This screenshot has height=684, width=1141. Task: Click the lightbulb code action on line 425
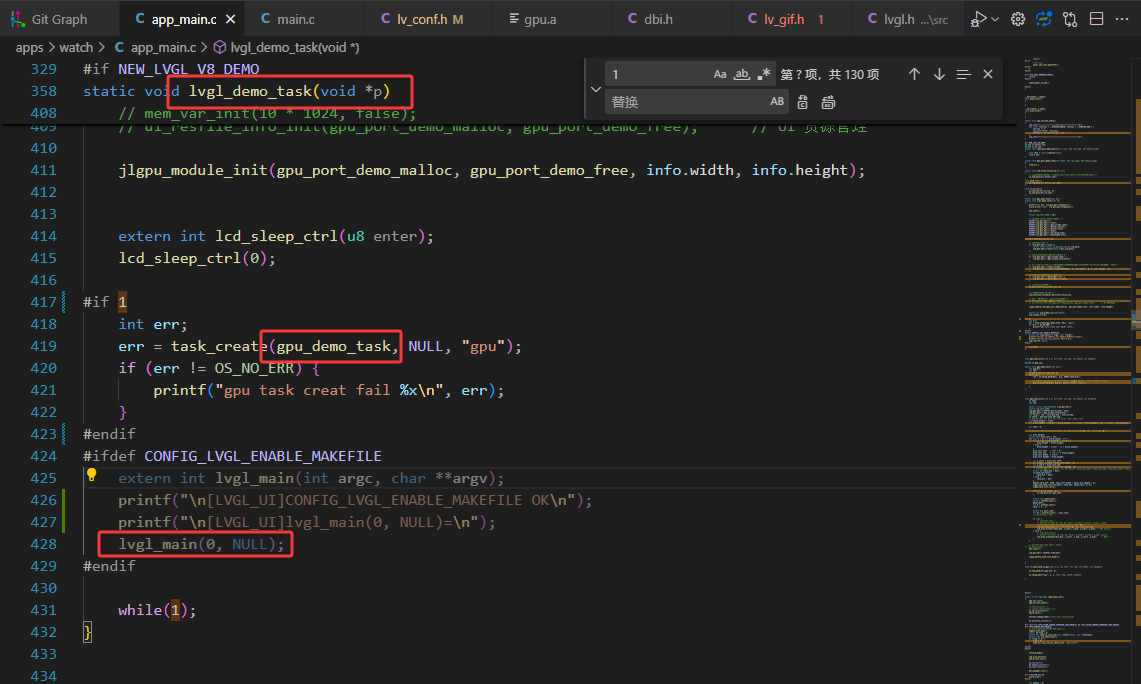pos(92,475)
